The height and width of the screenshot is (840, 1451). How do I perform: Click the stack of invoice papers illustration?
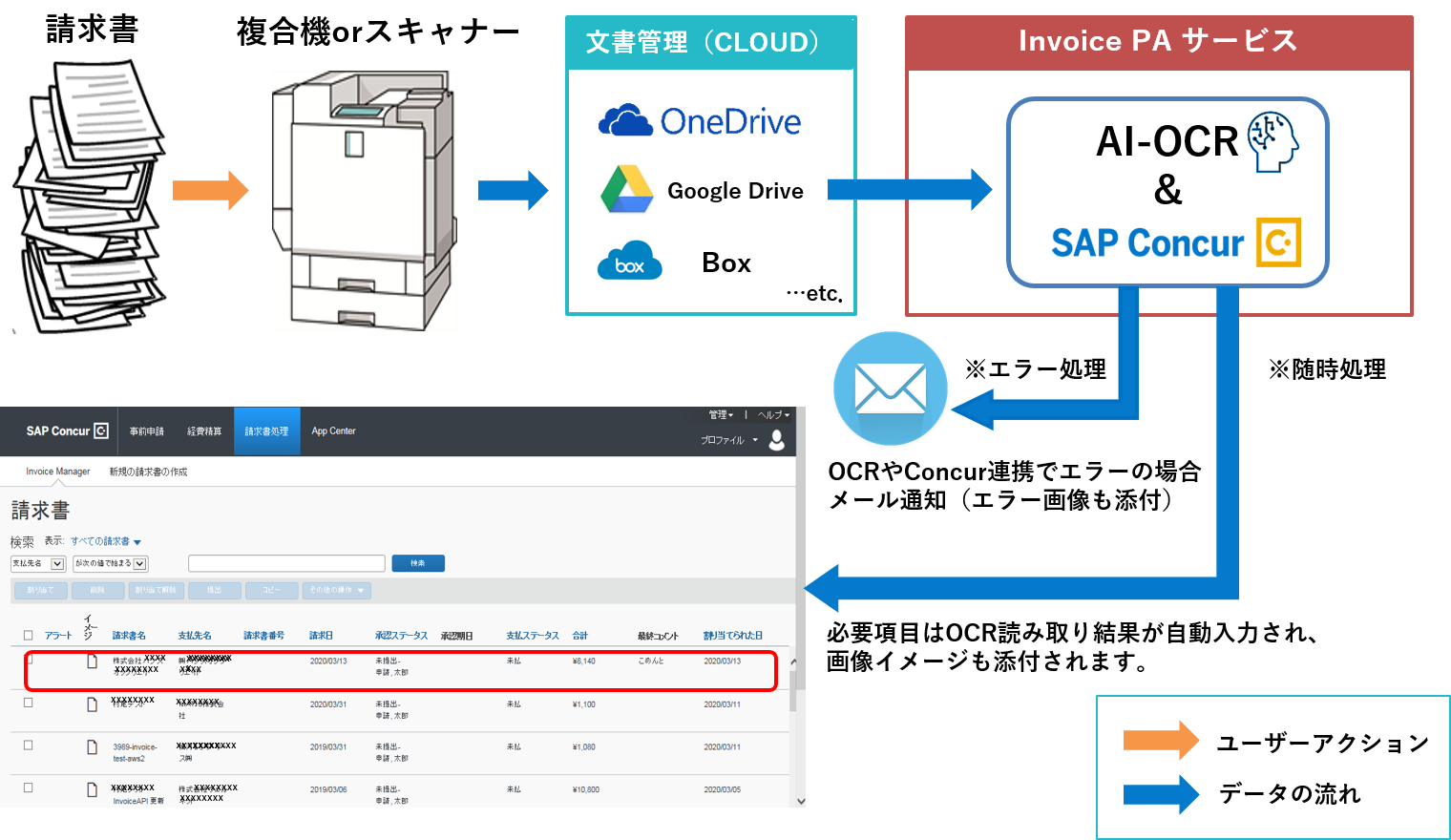[x=89, y=196]
